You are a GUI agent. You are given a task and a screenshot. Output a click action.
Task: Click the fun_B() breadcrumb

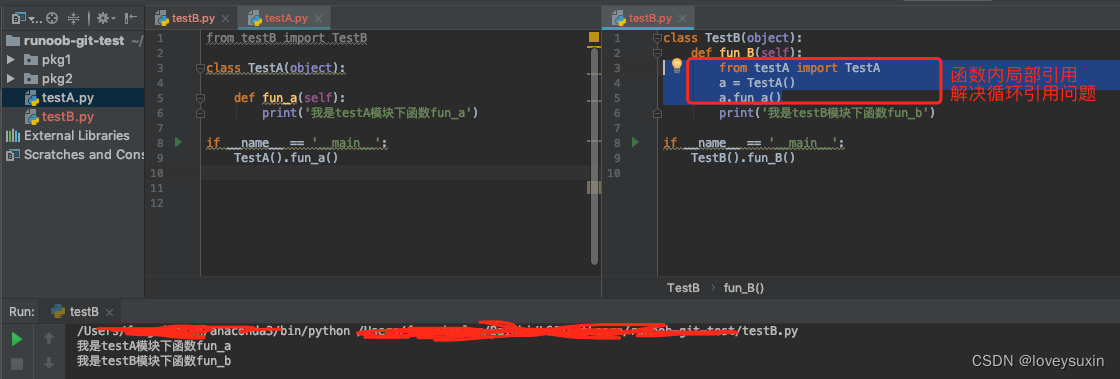[x=744, y=288]
